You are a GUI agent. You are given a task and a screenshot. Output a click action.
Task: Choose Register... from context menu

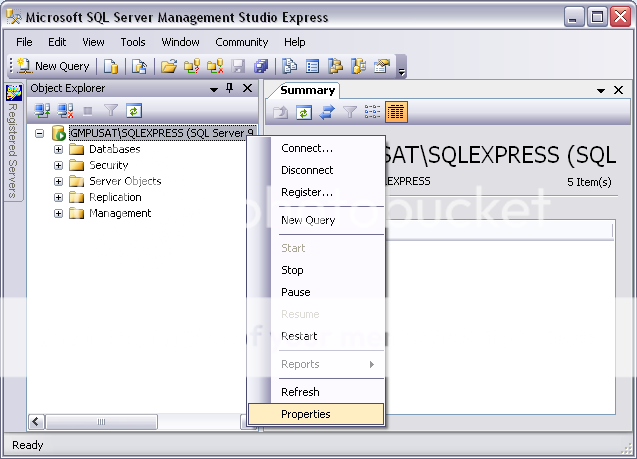(316, 192)
